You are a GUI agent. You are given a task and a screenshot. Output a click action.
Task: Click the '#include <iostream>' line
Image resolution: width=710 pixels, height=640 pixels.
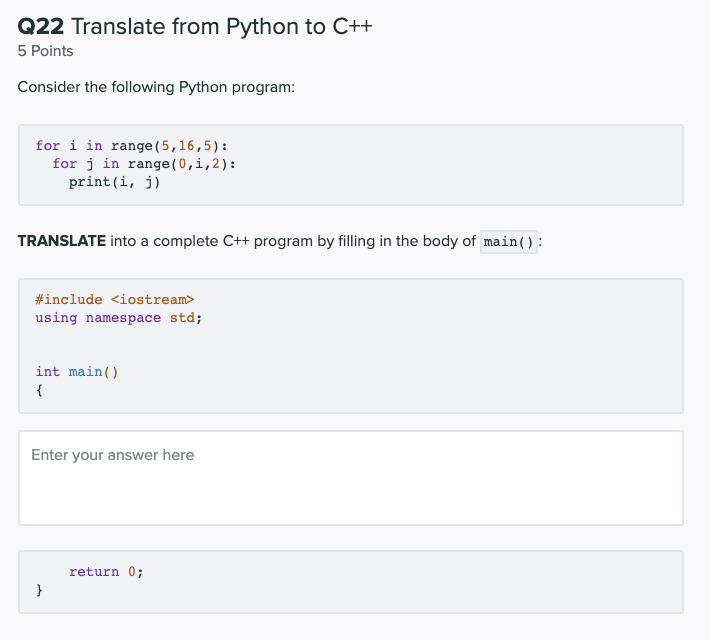[115, 299]
